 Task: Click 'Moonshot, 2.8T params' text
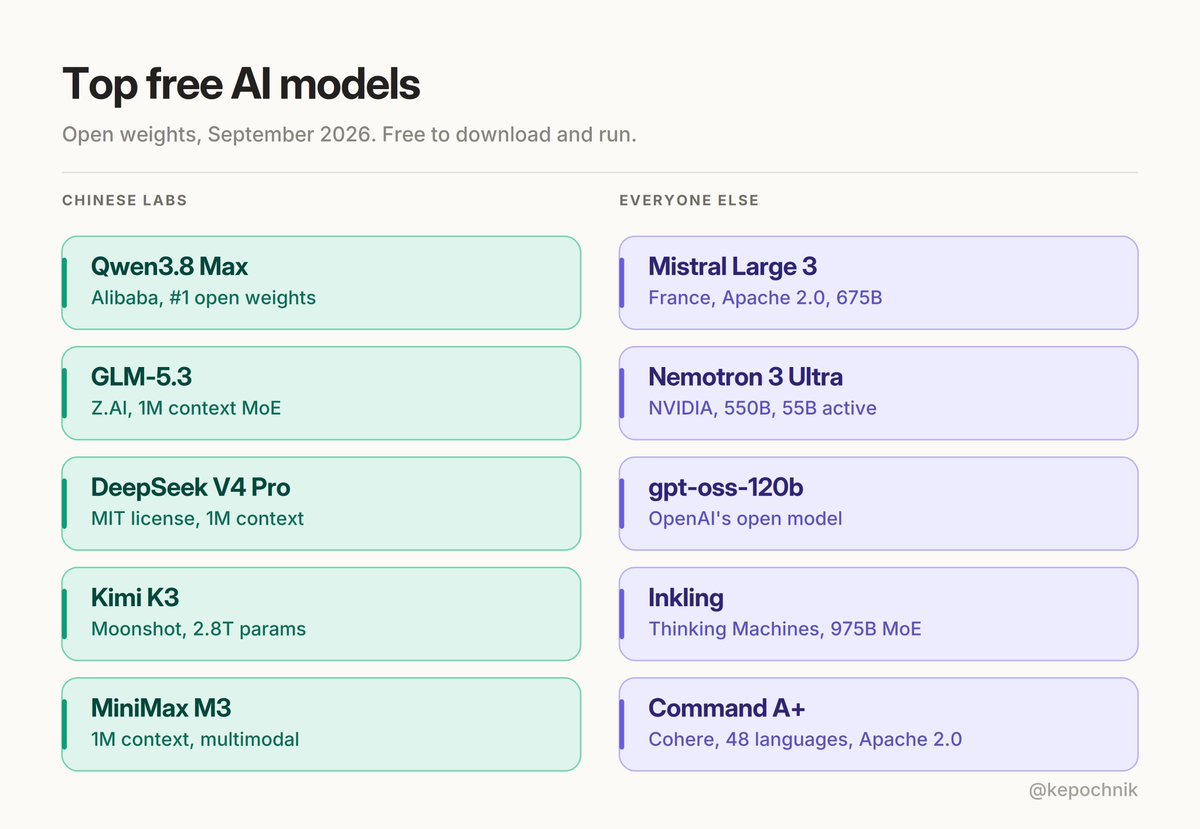pyautogui.click(x=198, y=629)
